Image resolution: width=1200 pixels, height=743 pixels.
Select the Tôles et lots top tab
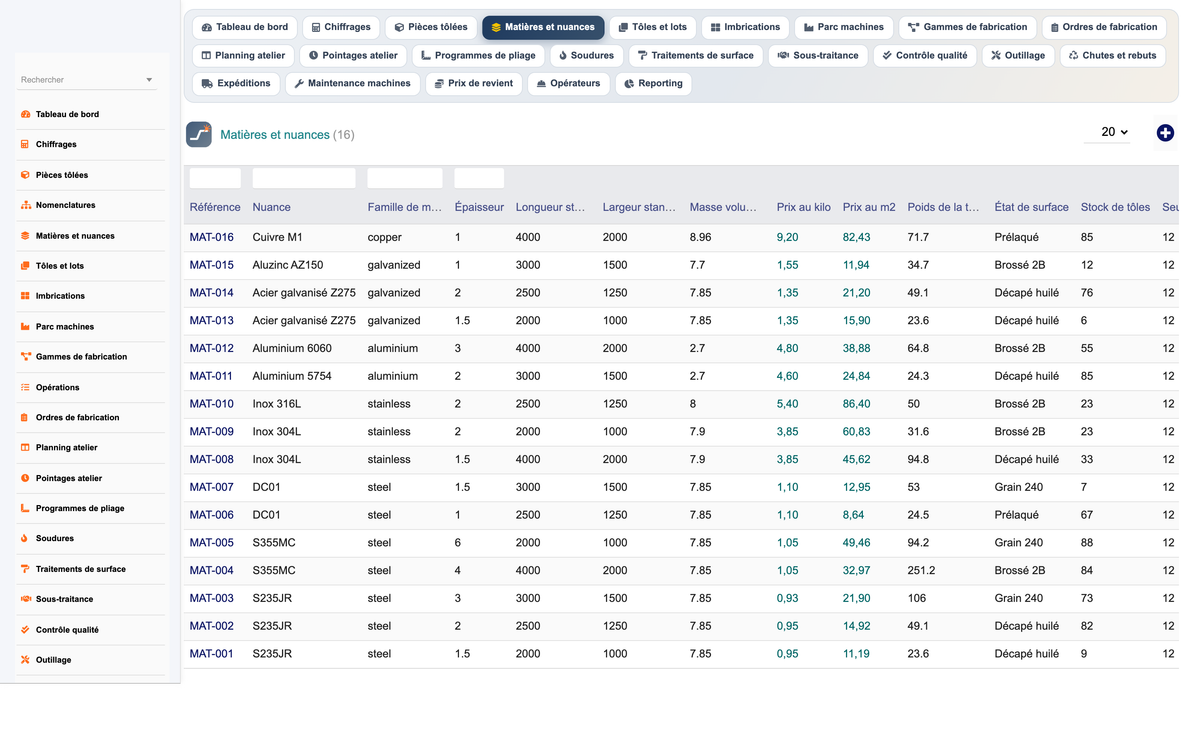(652, 28)
